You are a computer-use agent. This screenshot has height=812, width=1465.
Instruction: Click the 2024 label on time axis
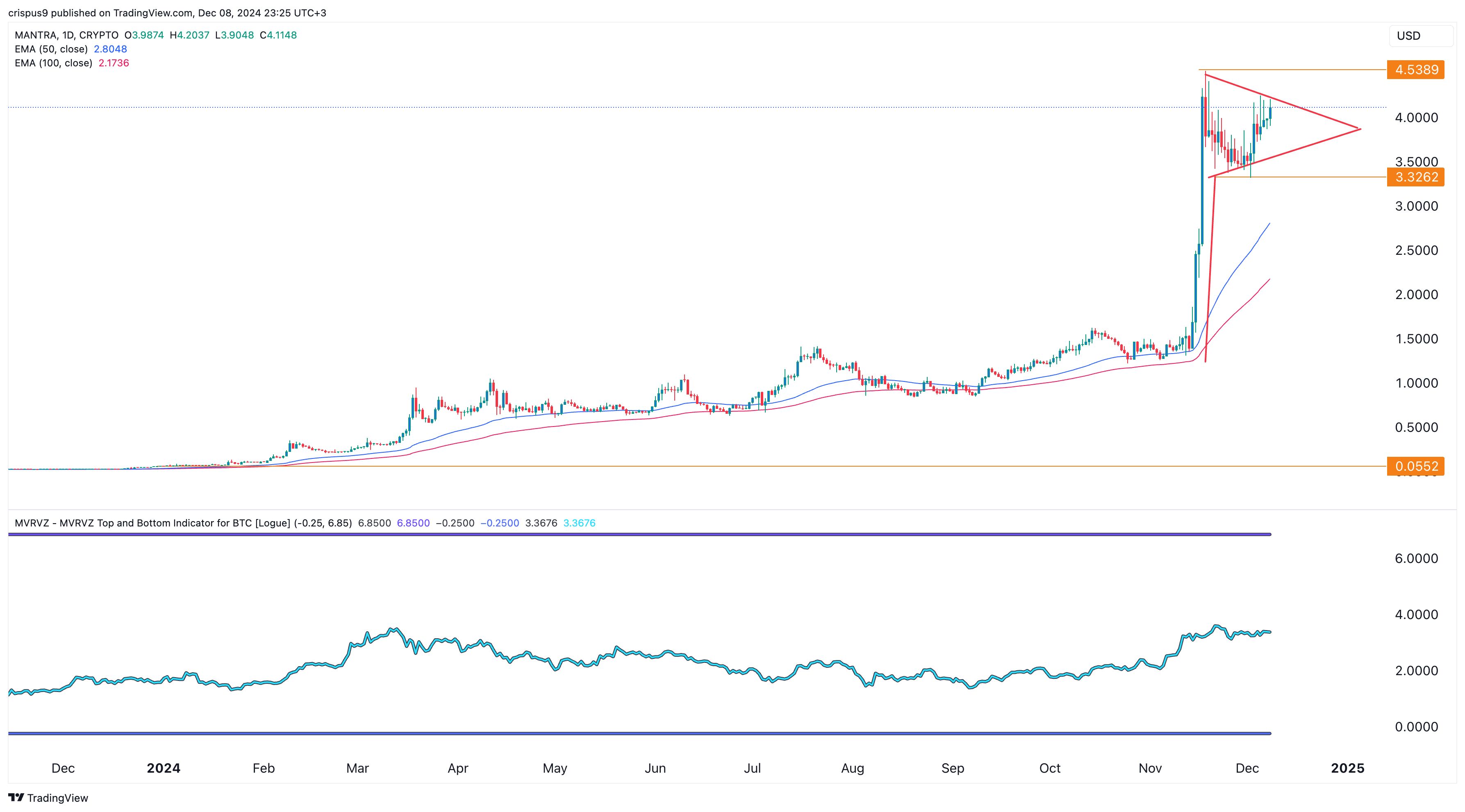pyautogui.click(x=163, y=768)
